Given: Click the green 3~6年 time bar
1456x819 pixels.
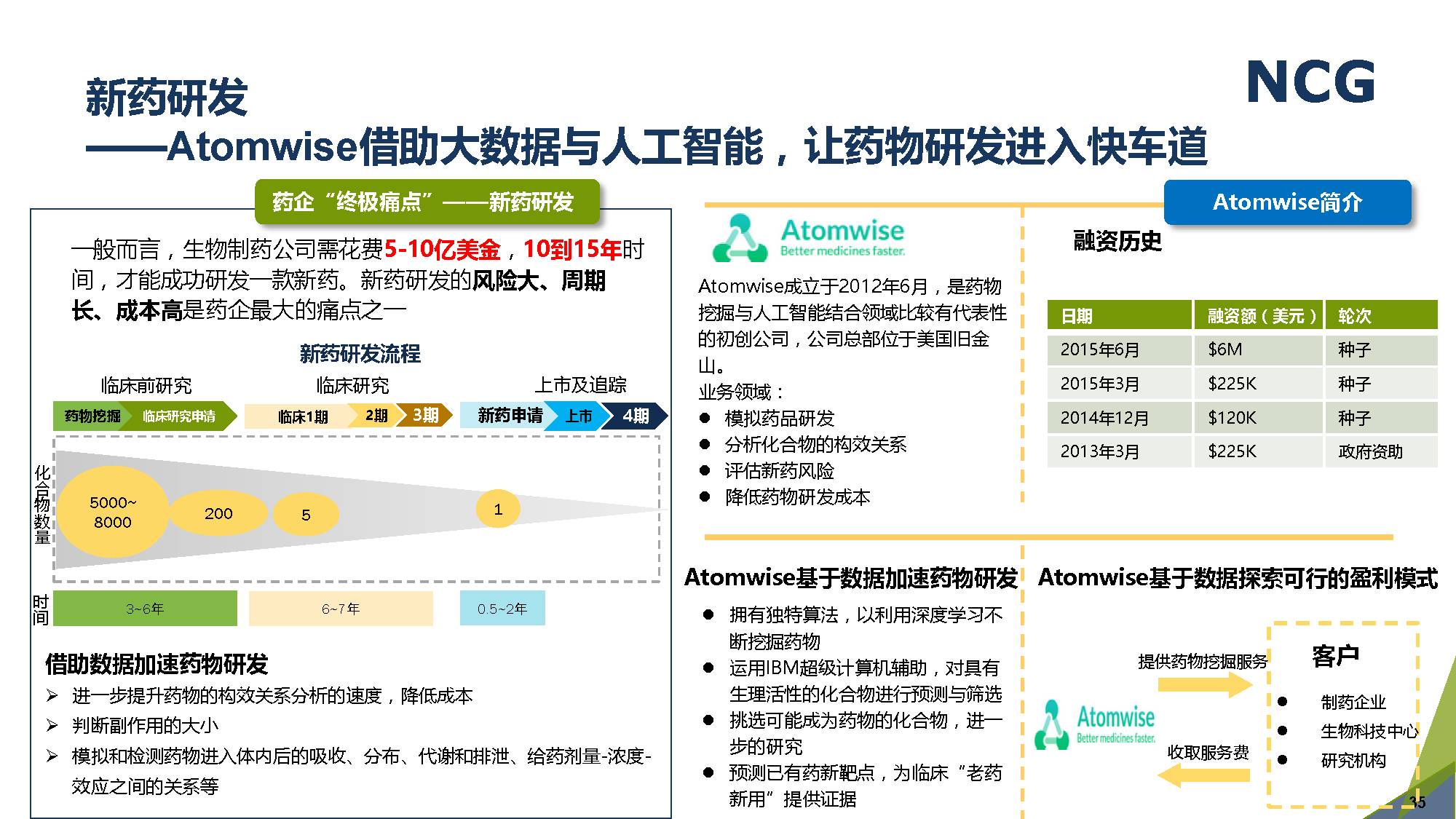Looking at the screenshot, I should [145, 609].
